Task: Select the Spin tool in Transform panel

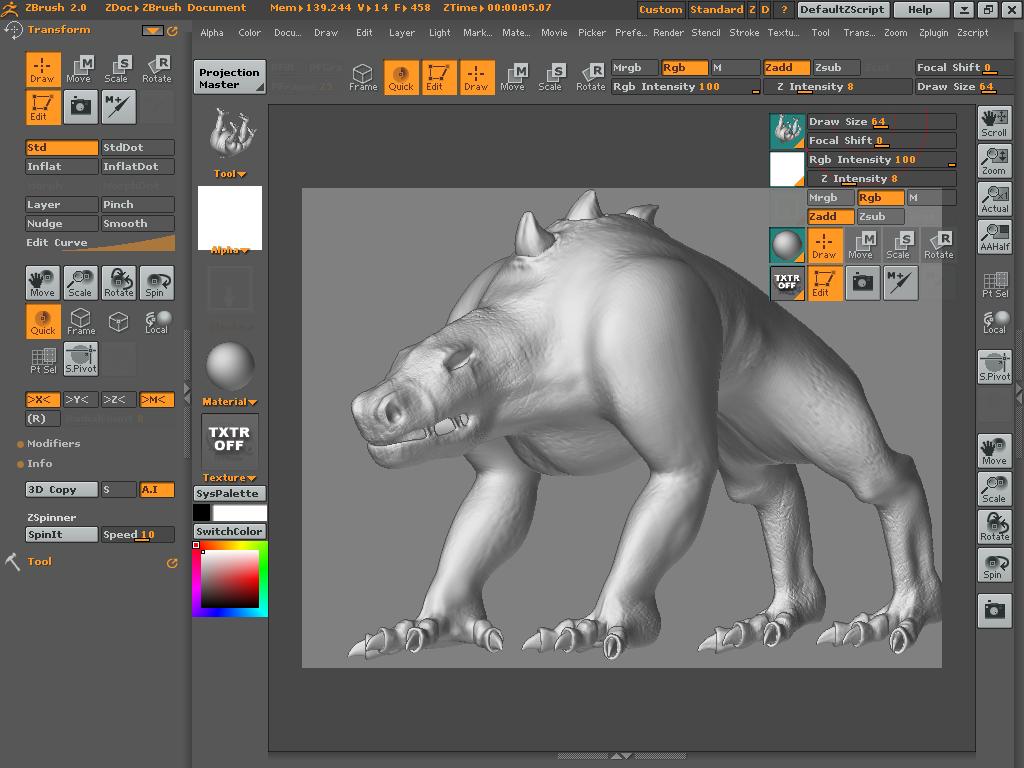Action: click(155, 283)
